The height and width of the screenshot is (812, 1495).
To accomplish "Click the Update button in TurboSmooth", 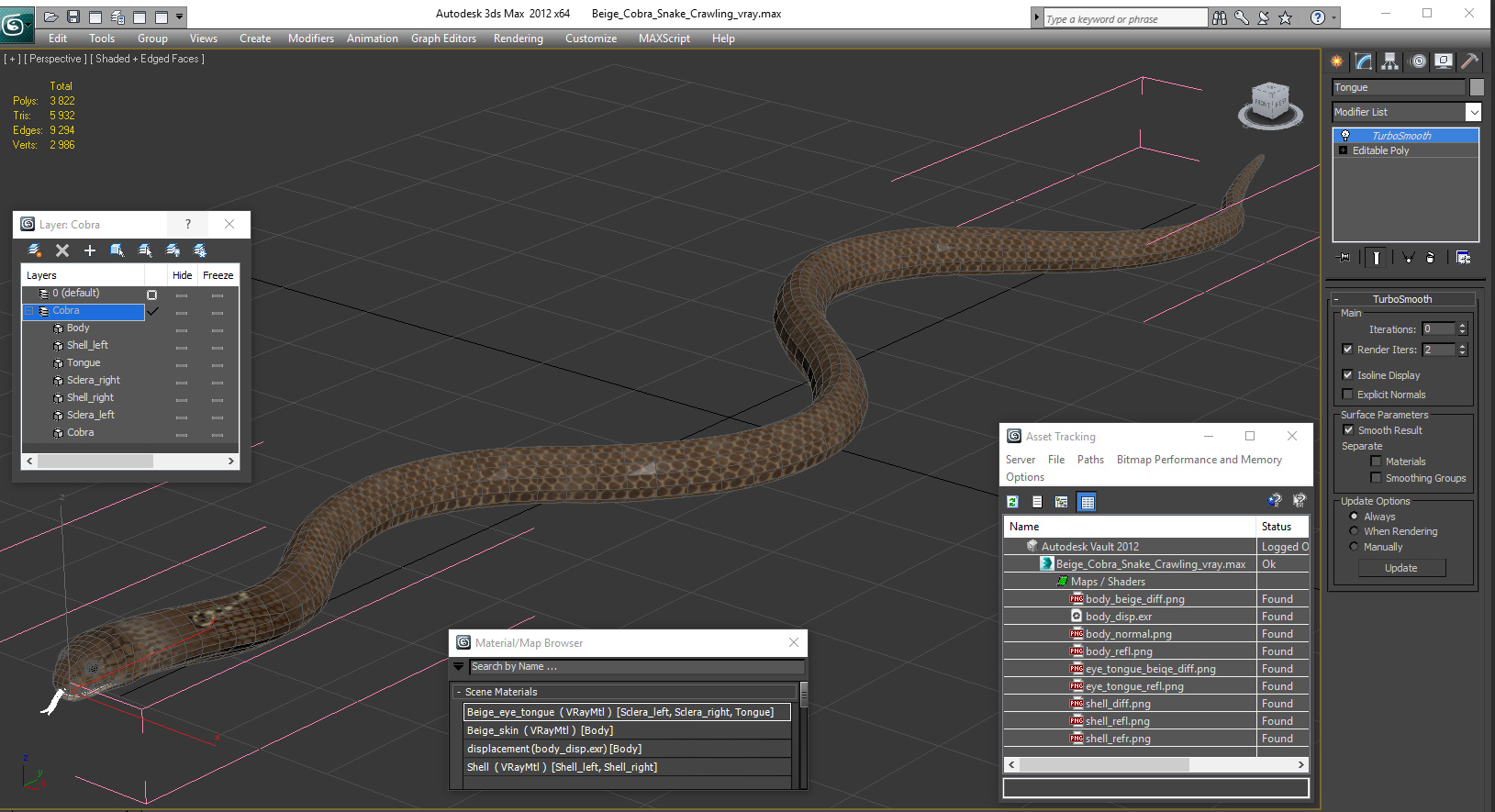I will tap(1401, 568).
